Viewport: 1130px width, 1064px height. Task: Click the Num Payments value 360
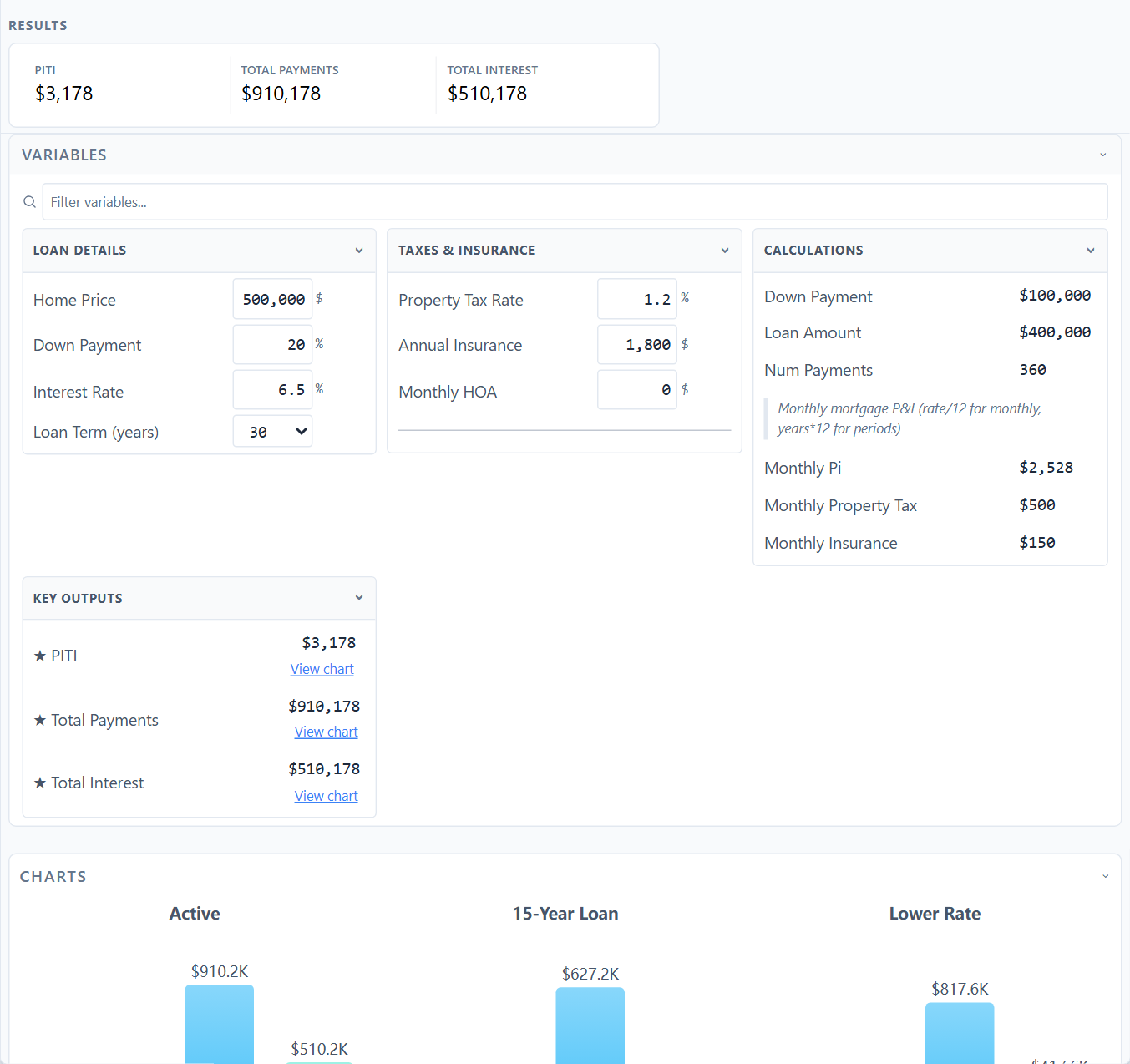coord(1033,370)
